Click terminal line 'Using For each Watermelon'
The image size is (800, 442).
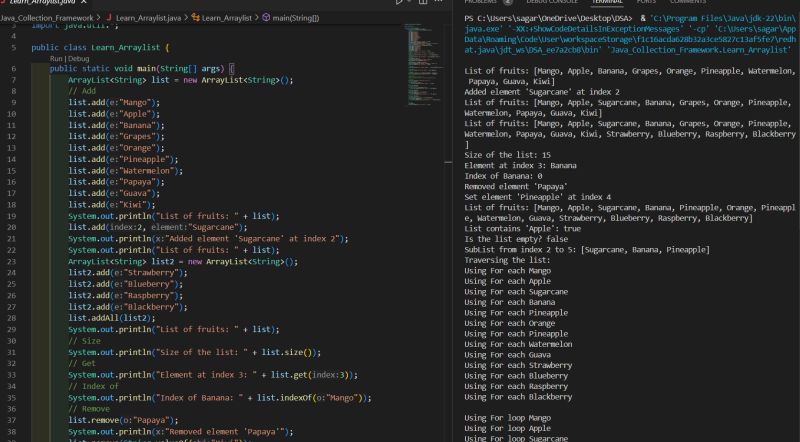[x=518, y=344]
